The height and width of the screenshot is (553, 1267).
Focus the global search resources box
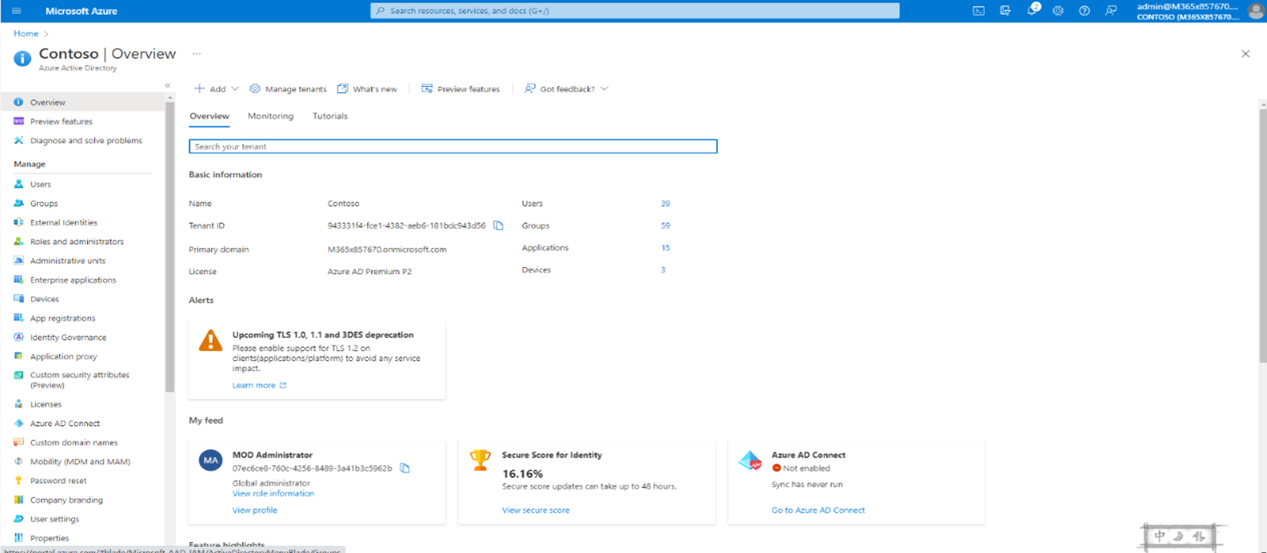(x=635, y=11)
